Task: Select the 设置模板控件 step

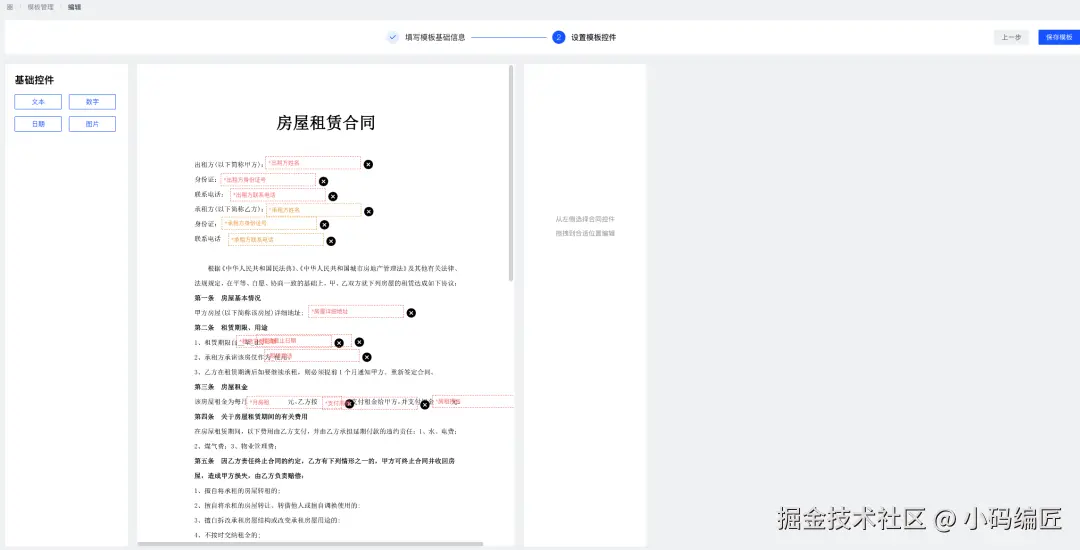Action: [x=594, y=37]
